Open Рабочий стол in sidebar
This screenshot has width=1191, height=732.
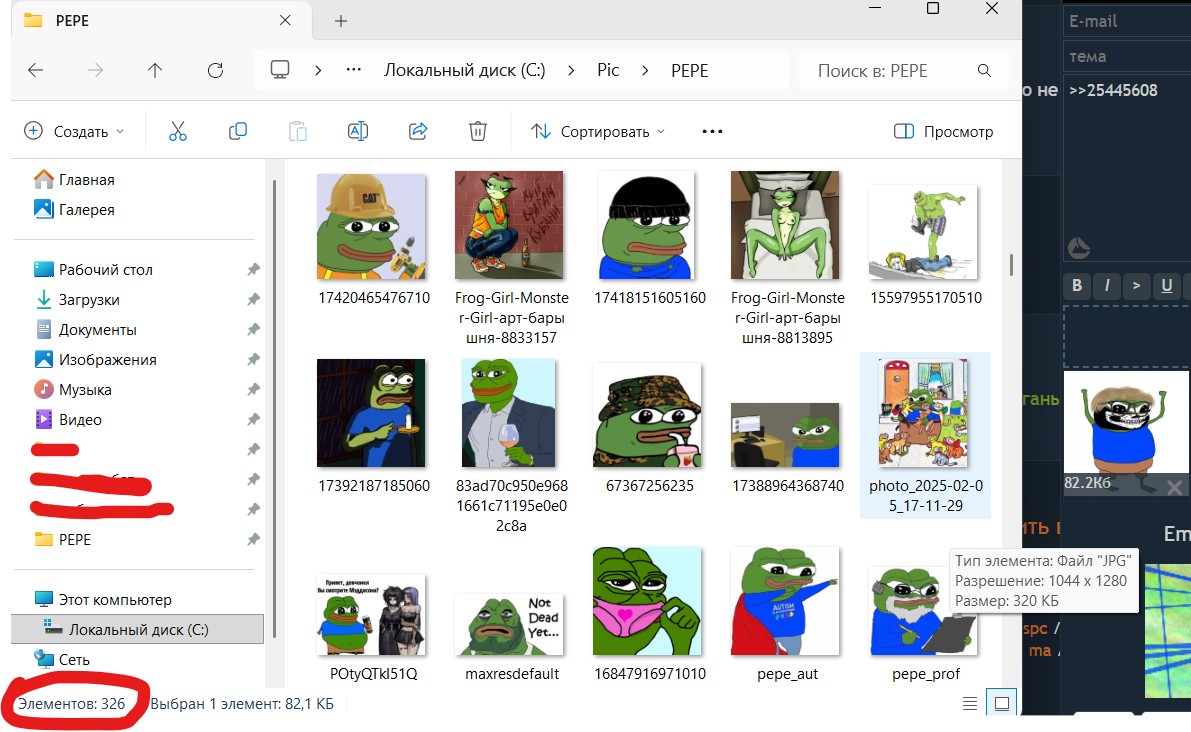pyautogui.click(x=106, y=270)
